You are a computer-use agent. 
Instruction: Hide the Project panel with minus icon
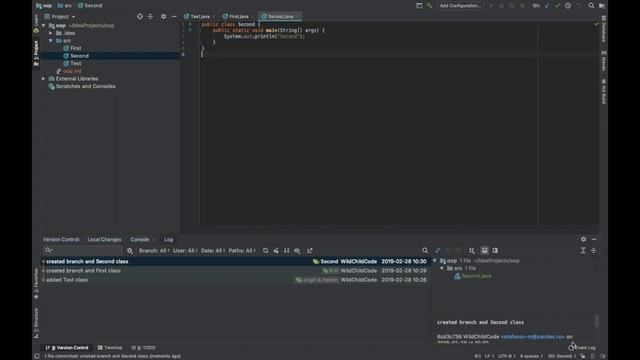pos(174,16)
